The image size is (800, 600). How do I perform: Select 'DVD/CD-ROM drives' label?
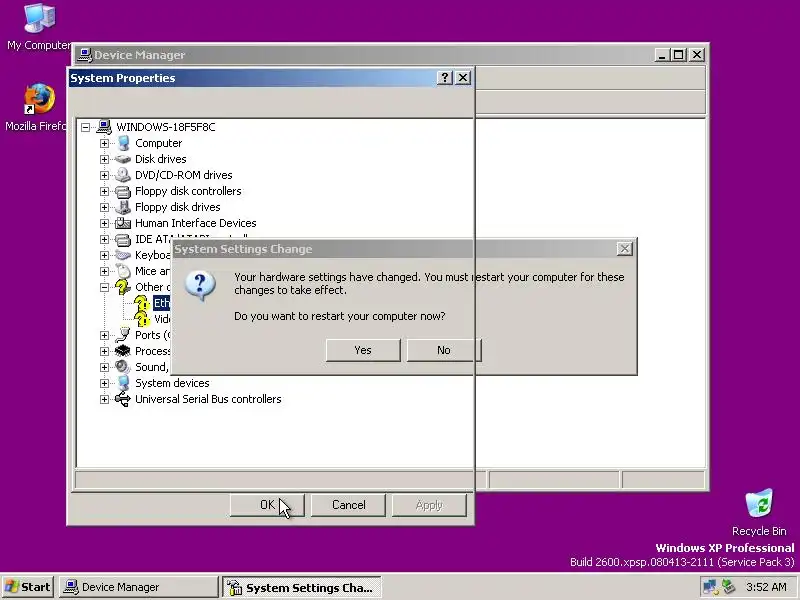coord(184,175)
